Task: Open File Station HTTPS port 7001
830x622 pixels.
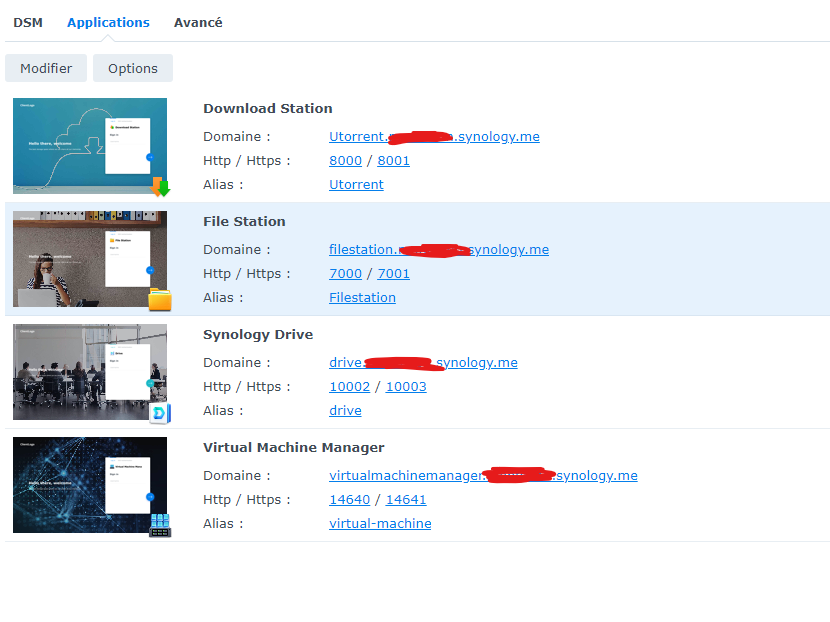Action: point(393,274)
